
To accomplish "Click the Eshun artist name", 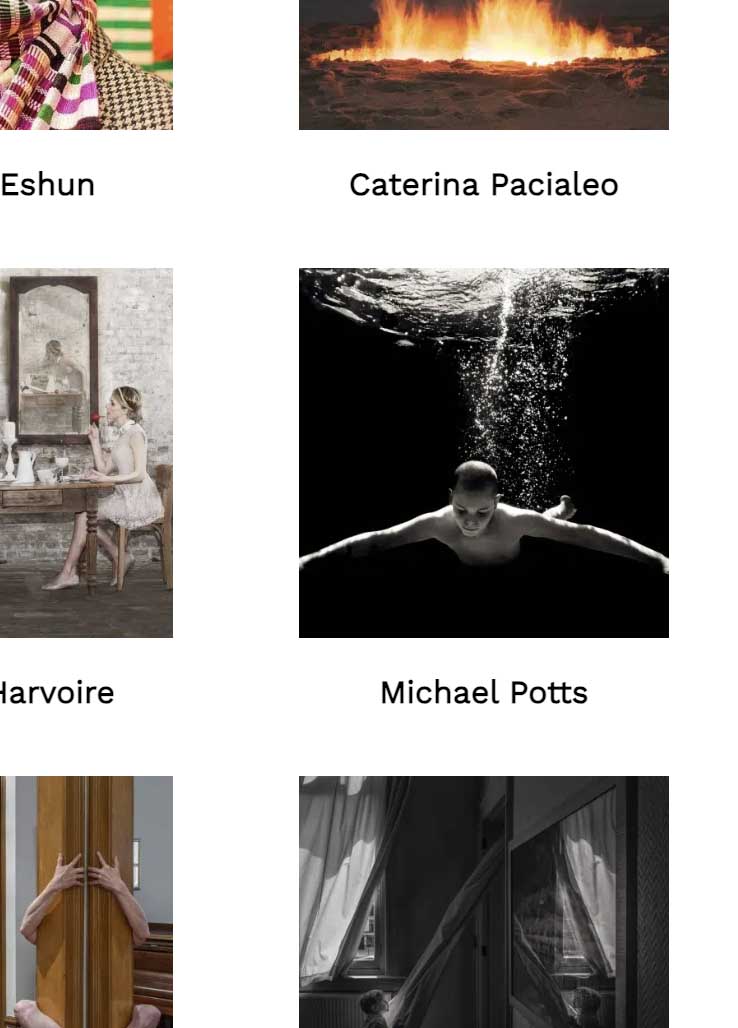I will (x=47, y=185).
